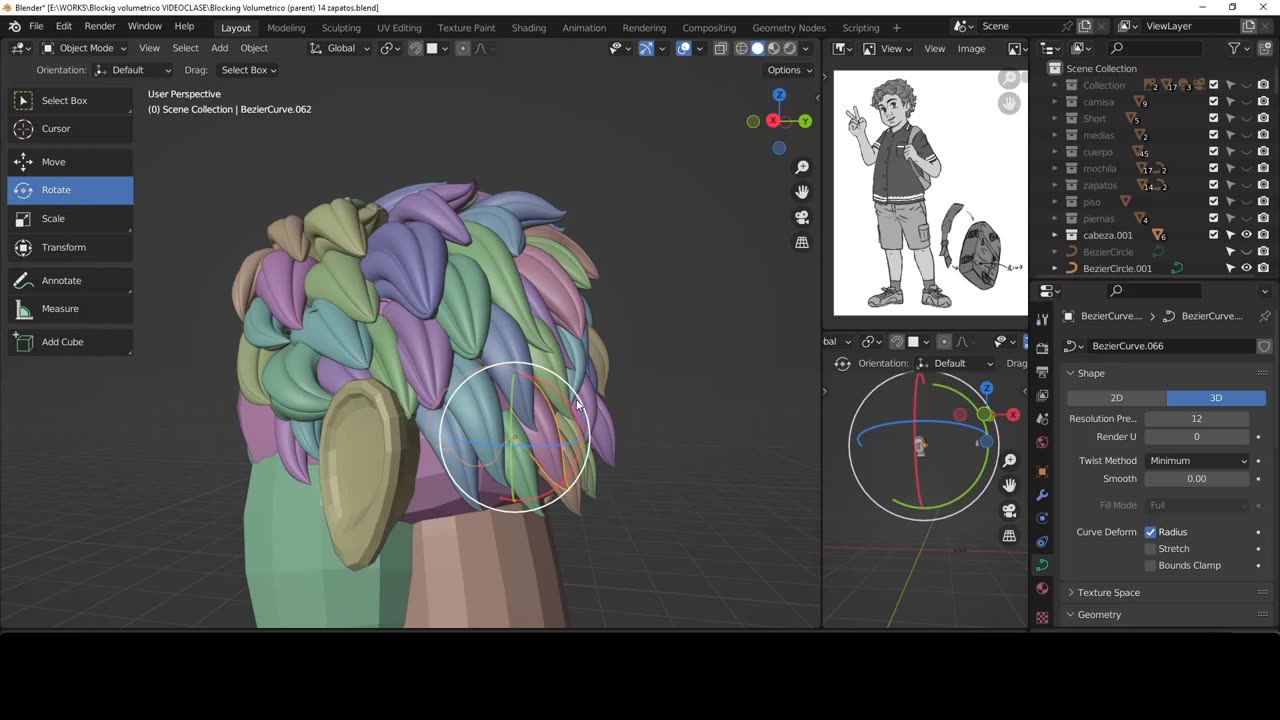Expand the cabeza.001 collection
This screenshot has width=1280, height=720.
1054,235
